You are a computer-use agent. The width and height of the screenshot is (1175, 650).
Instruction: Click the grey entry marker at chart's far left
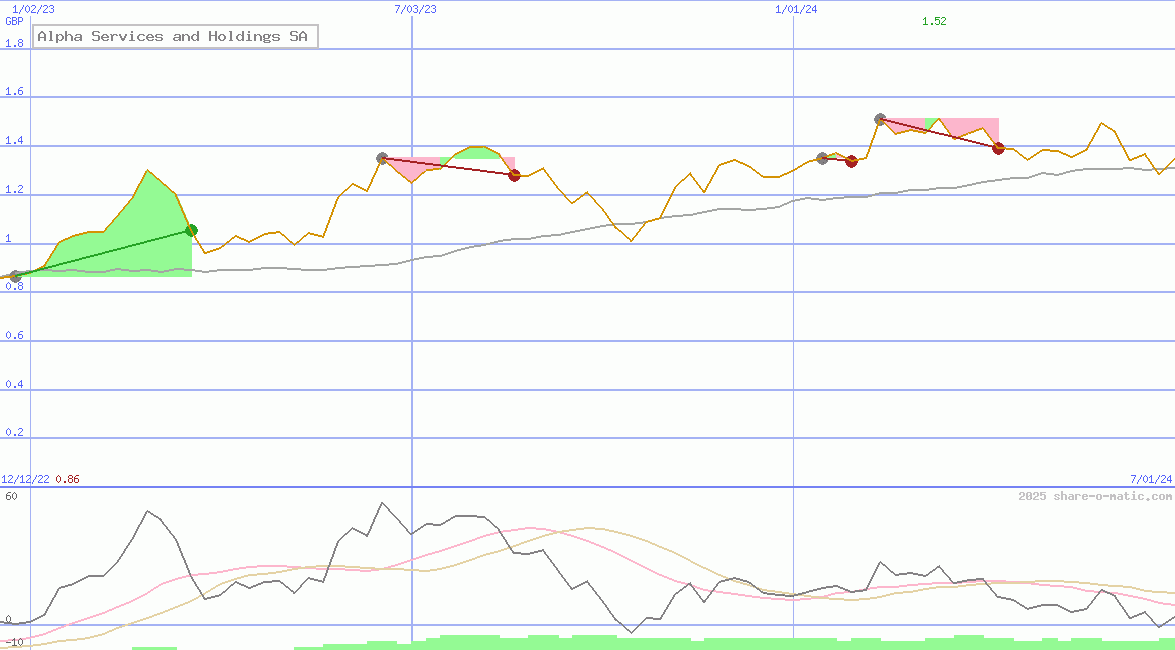click(x=15, y=276)
